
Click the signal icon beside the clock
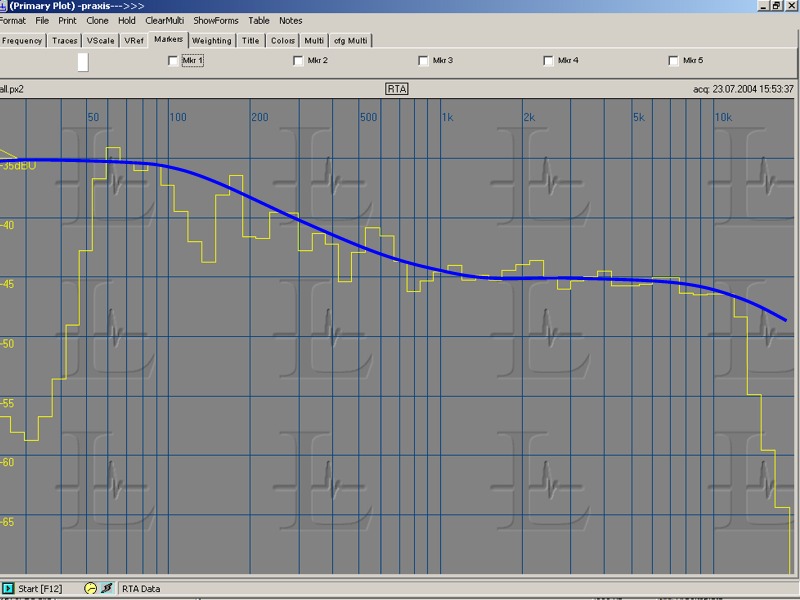click(106, 589)
